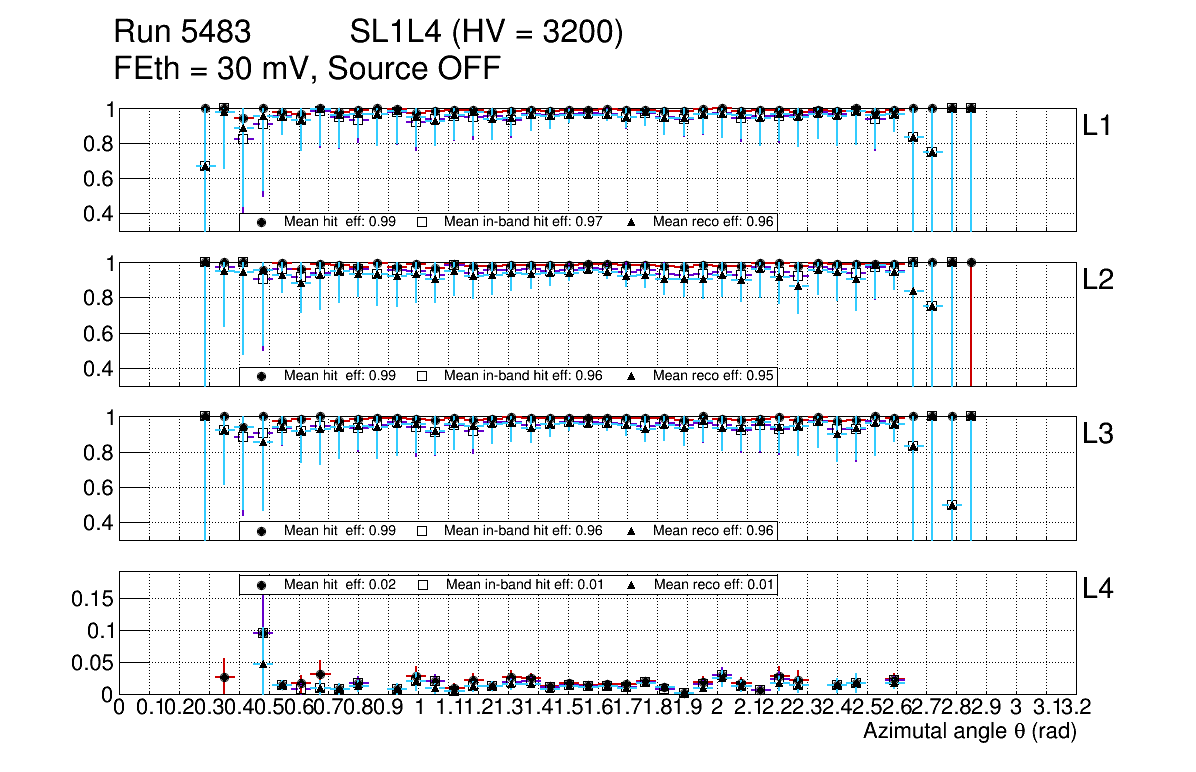The image size is (1196, 772).
Task: Click the open square legend marker in L3
Action: 422,530
